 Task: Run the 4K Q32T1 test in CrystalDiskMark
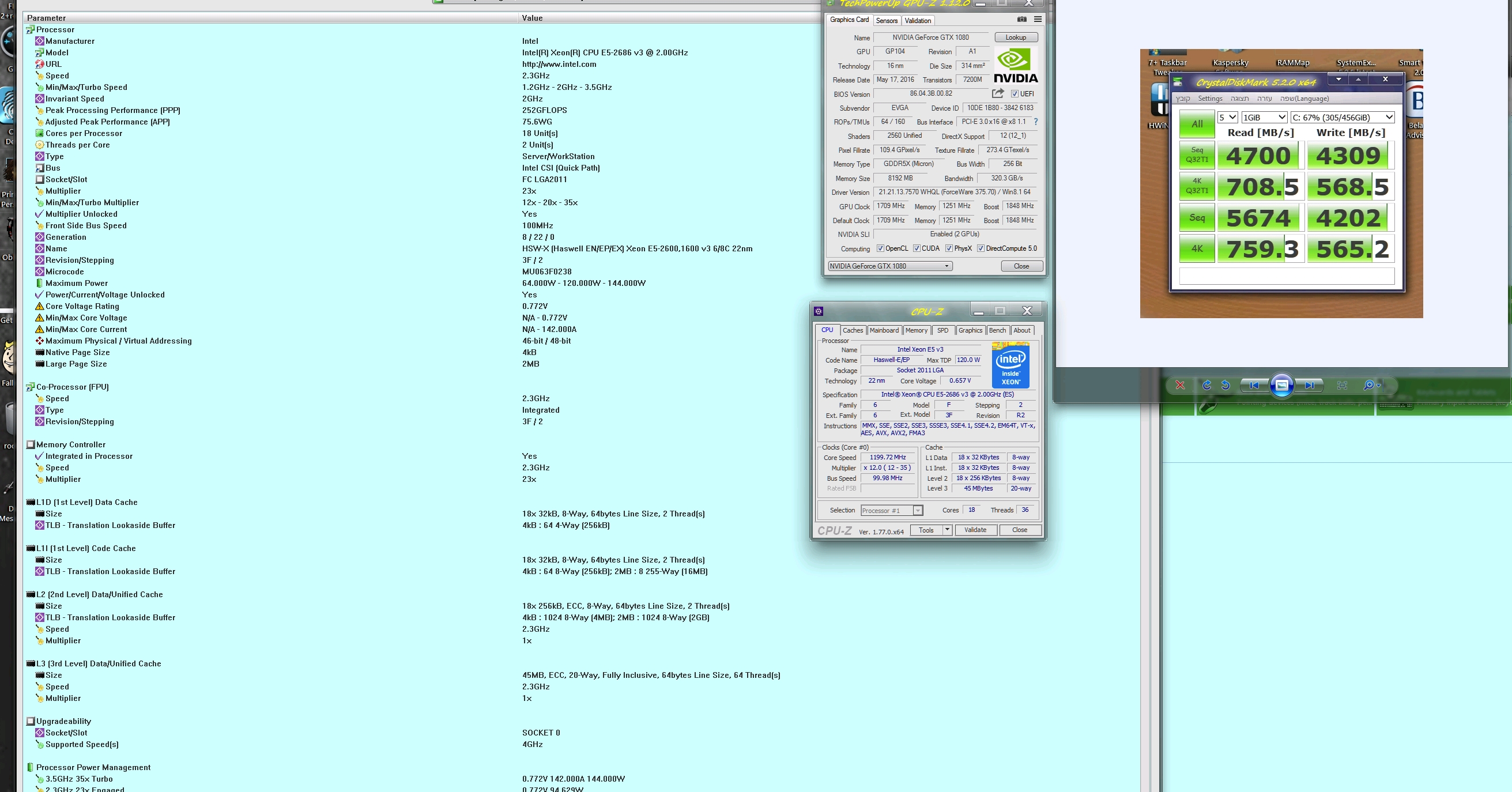[x=1197, y=186]
